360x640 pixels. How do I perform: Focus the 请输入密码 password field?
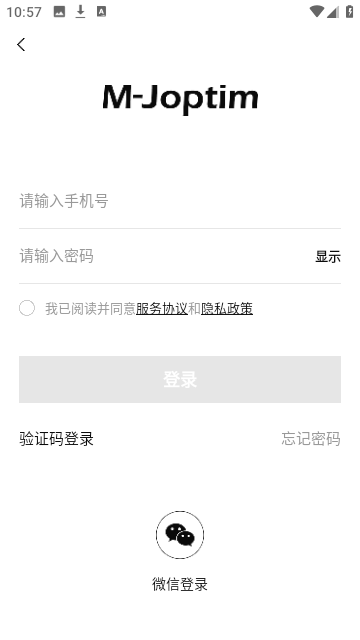tap(165, 256)
